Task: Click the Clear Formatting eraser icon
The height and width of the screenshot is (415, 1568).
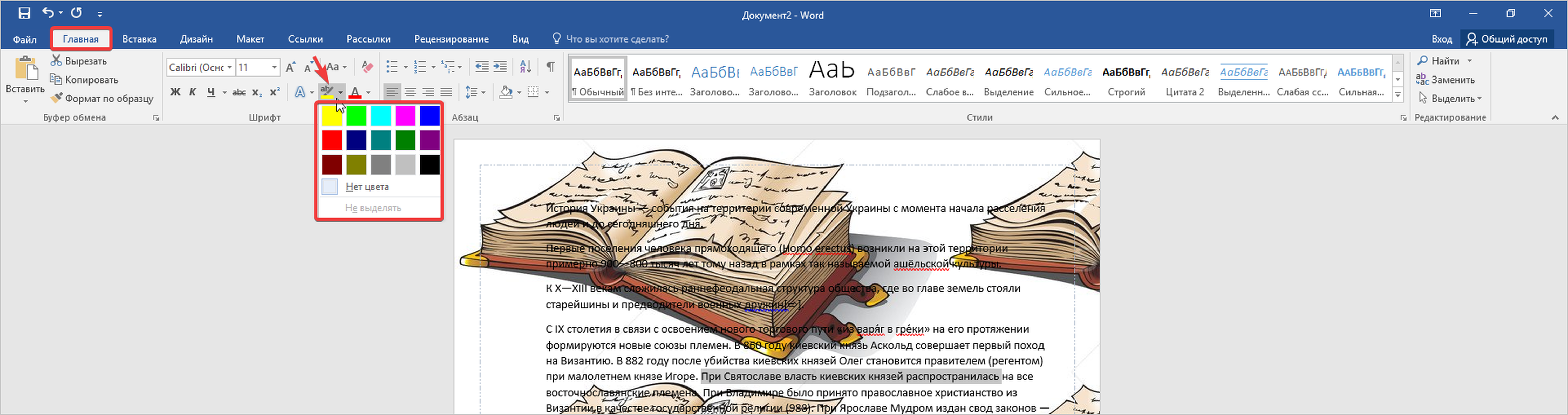Action: [x=367, y=67]
